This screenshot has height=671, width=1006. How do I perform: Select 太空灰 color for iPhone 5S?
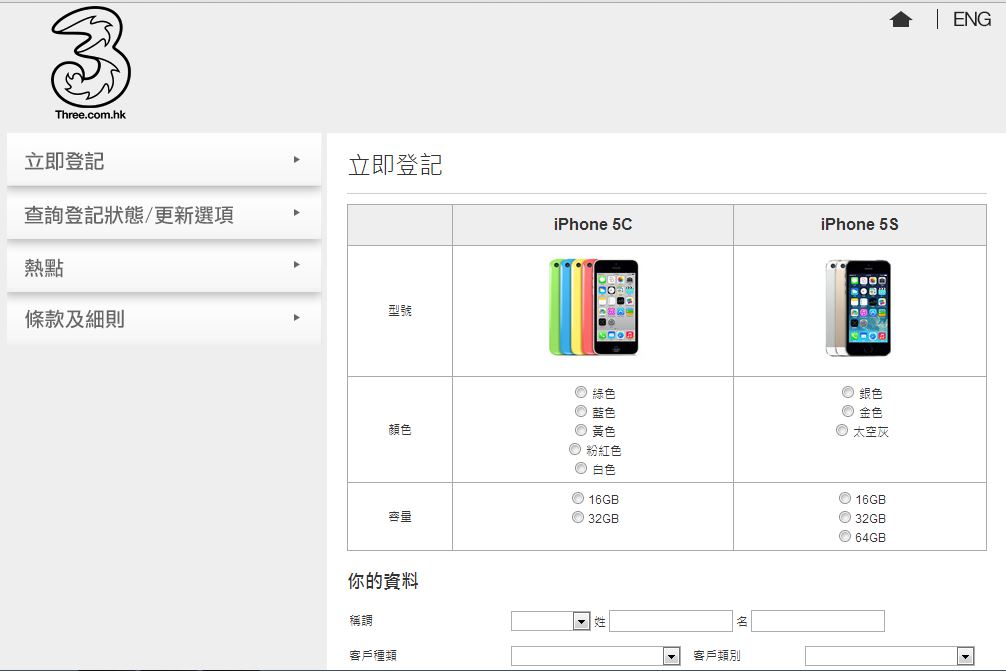(842, 431)
